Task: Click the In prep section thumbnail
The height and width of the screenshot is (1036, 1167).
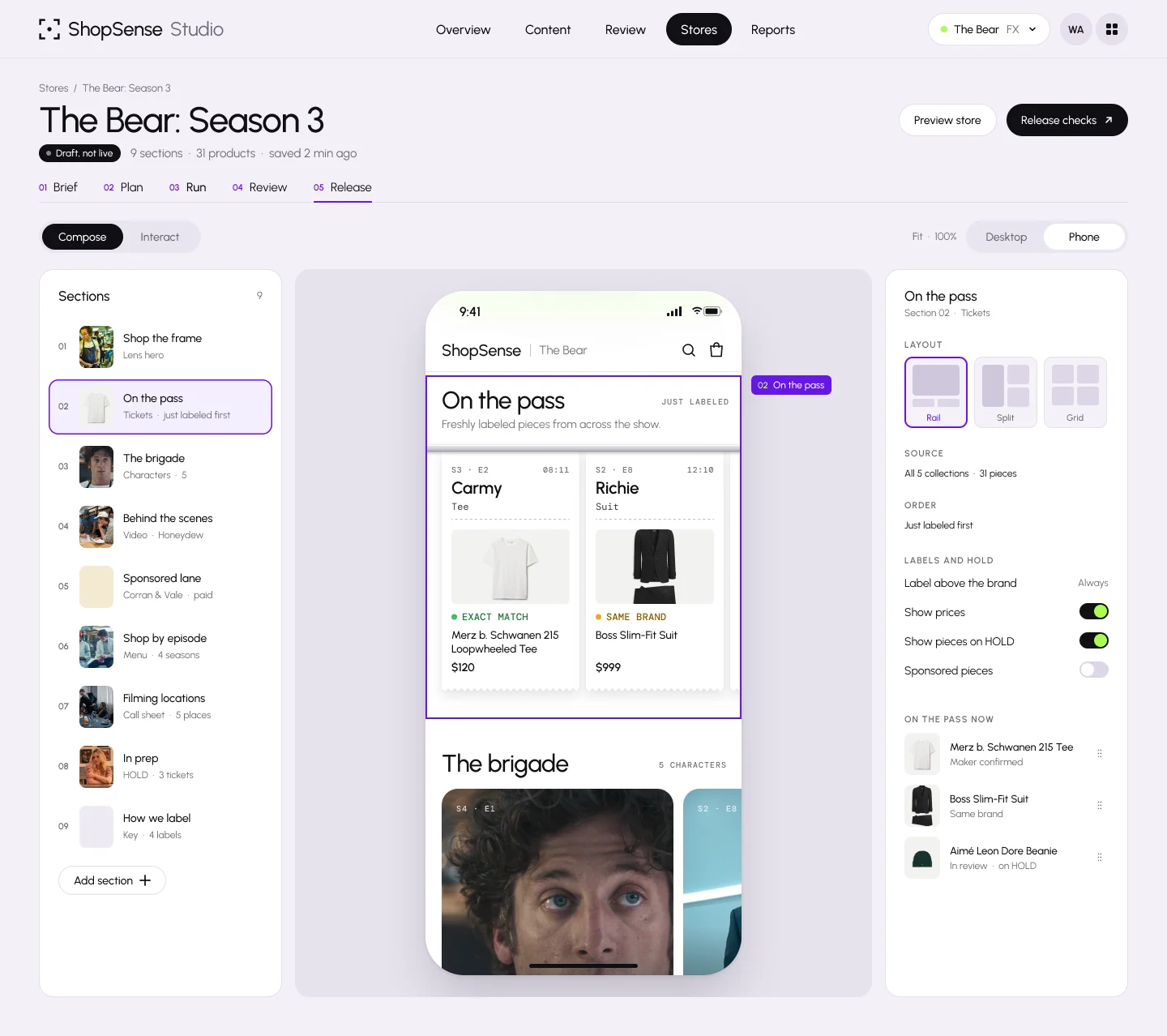Action: (96, 767)
